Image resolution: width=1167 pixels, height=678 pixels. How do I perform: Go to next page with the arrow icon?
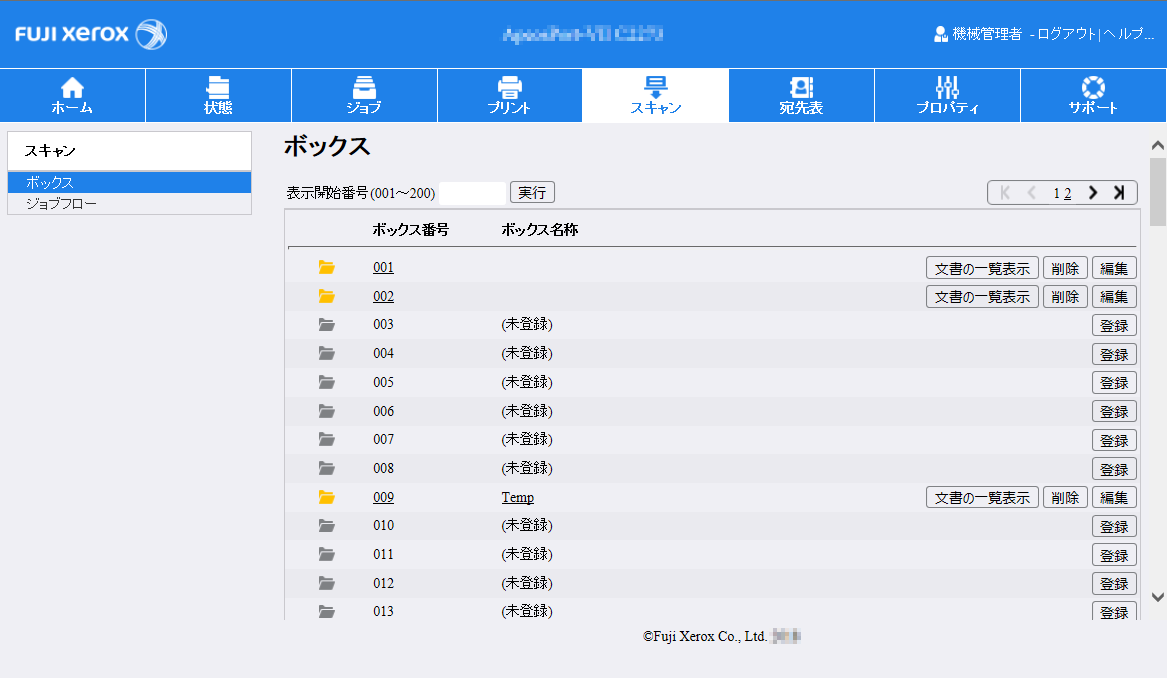click(1092, 192)
